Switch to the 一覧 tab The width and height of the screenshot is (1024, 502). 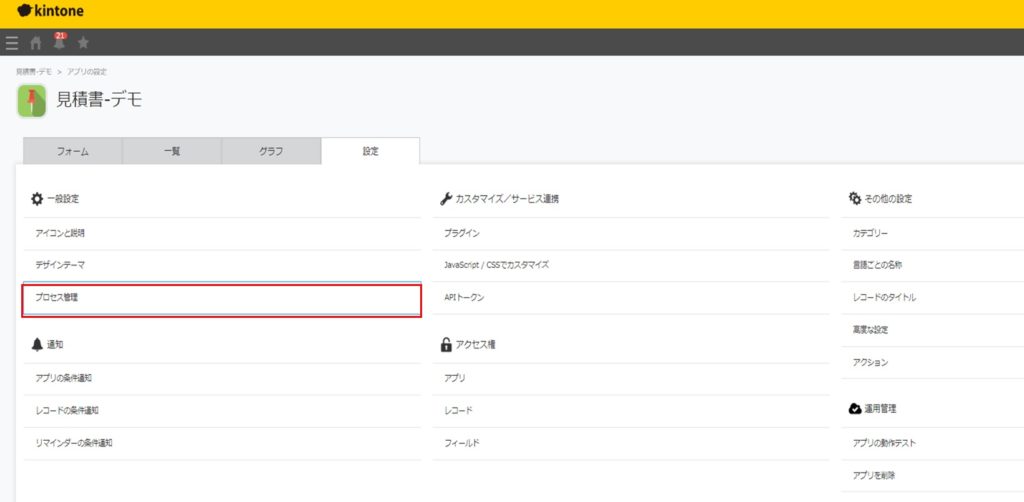(172, 151)
